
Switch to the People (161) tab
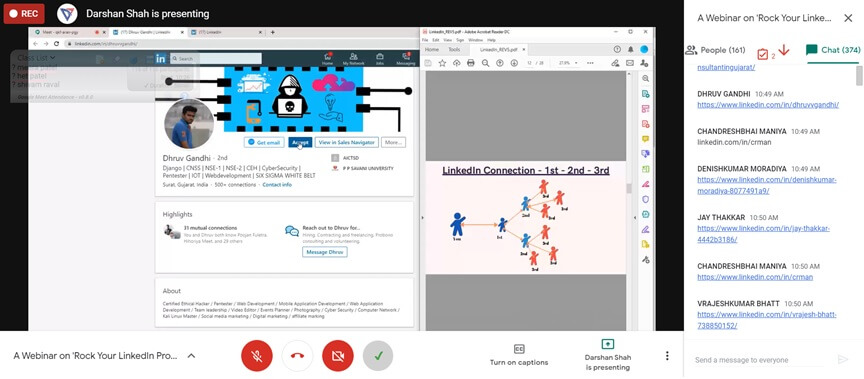tap(715, 50)
